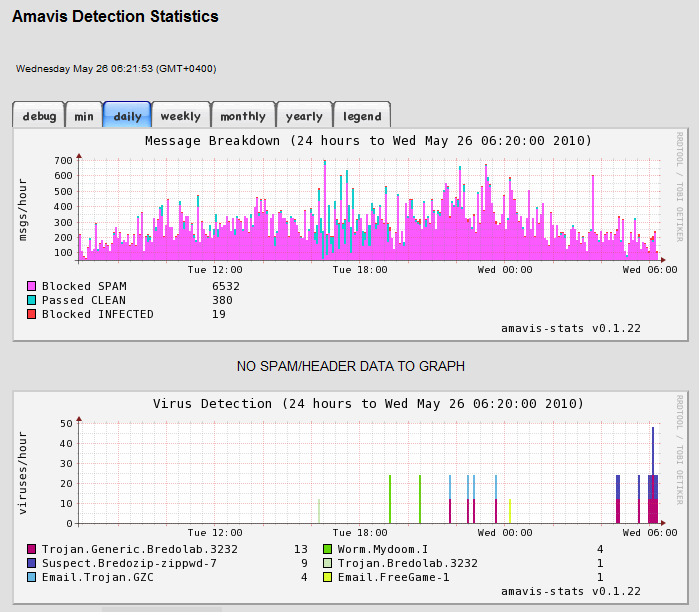Click the Trojan.Generic.Bredolab.3232 label
This screenshot has height=612, width=699.
coord(140,549)
